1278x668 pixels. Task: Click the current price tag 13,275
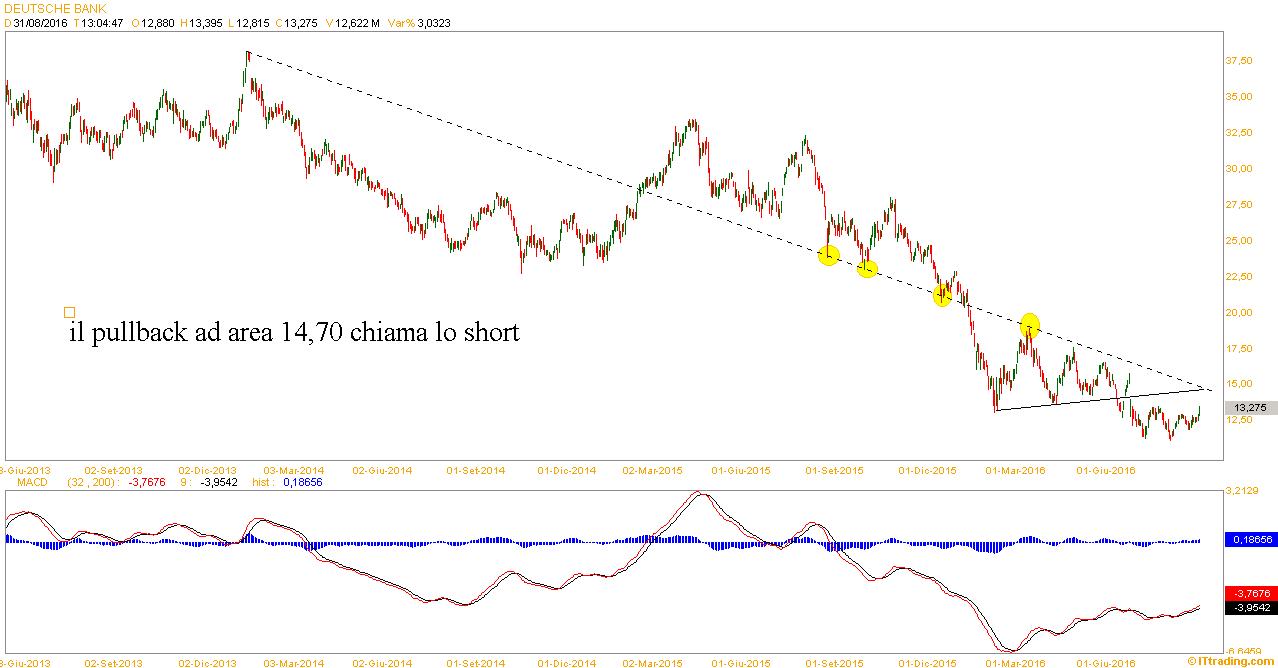[x=1250, y=408]
